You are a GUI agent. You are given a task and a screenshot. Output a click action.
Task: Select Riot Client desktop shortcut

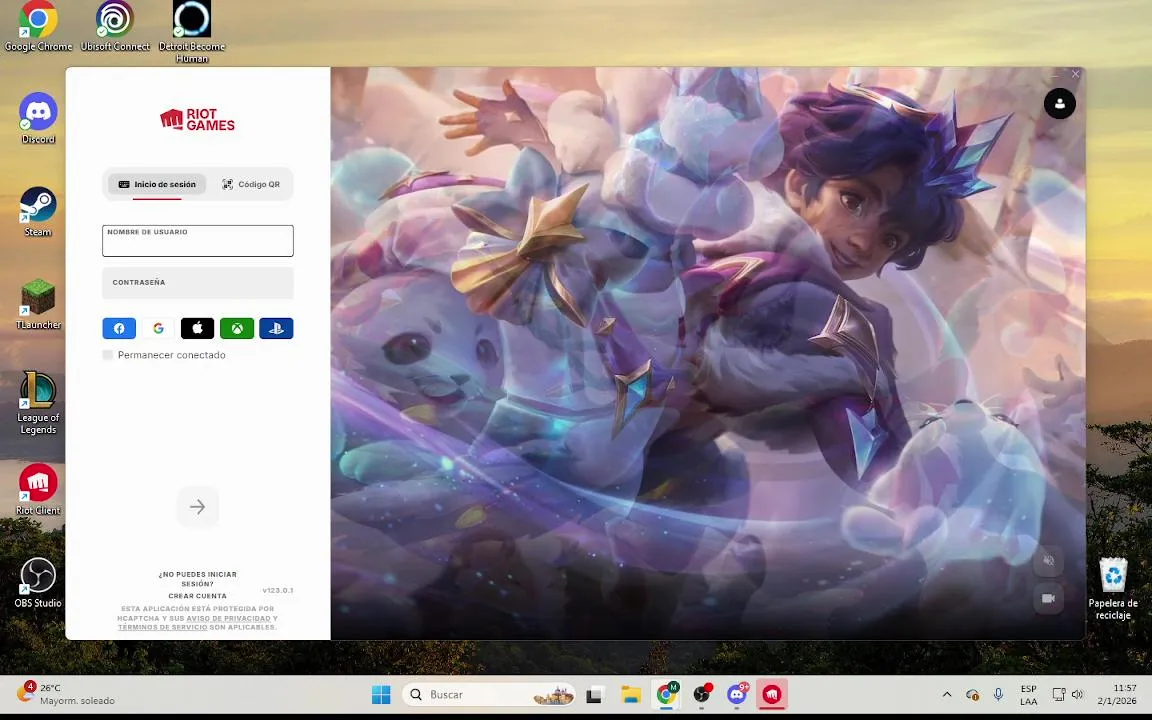coord(38,489)
